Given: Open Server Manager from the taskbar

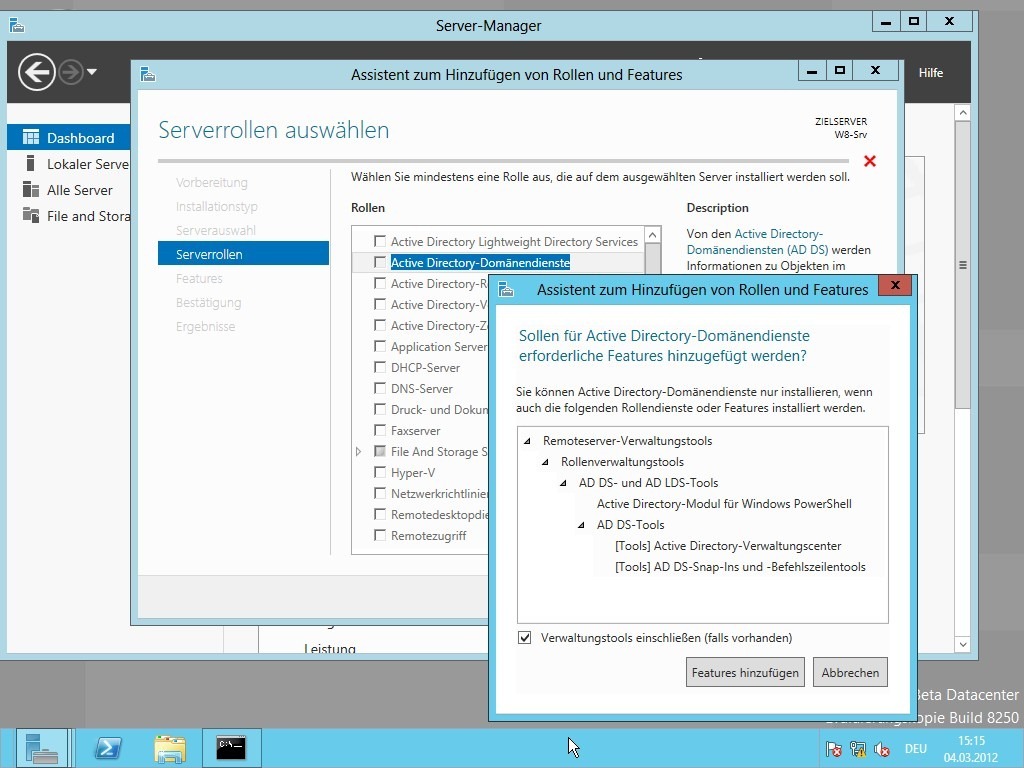Looking at the screenshot, I should click(x=42, y=748).
